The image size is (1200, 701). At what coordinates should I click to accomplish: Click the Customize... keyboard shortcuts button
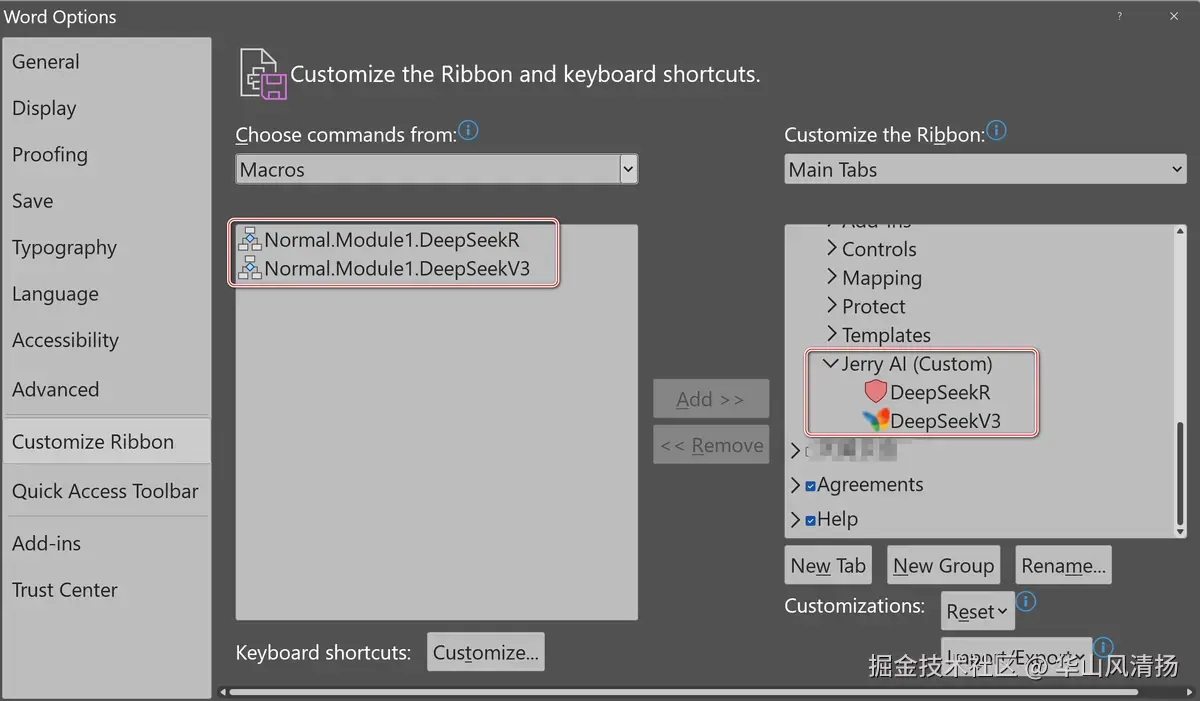(x=485, y=652)
